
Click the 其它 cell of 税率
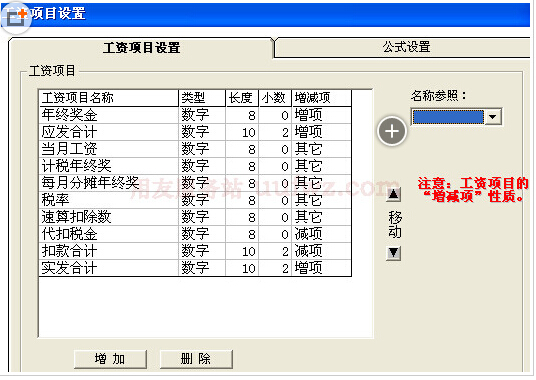click(321, 200)
